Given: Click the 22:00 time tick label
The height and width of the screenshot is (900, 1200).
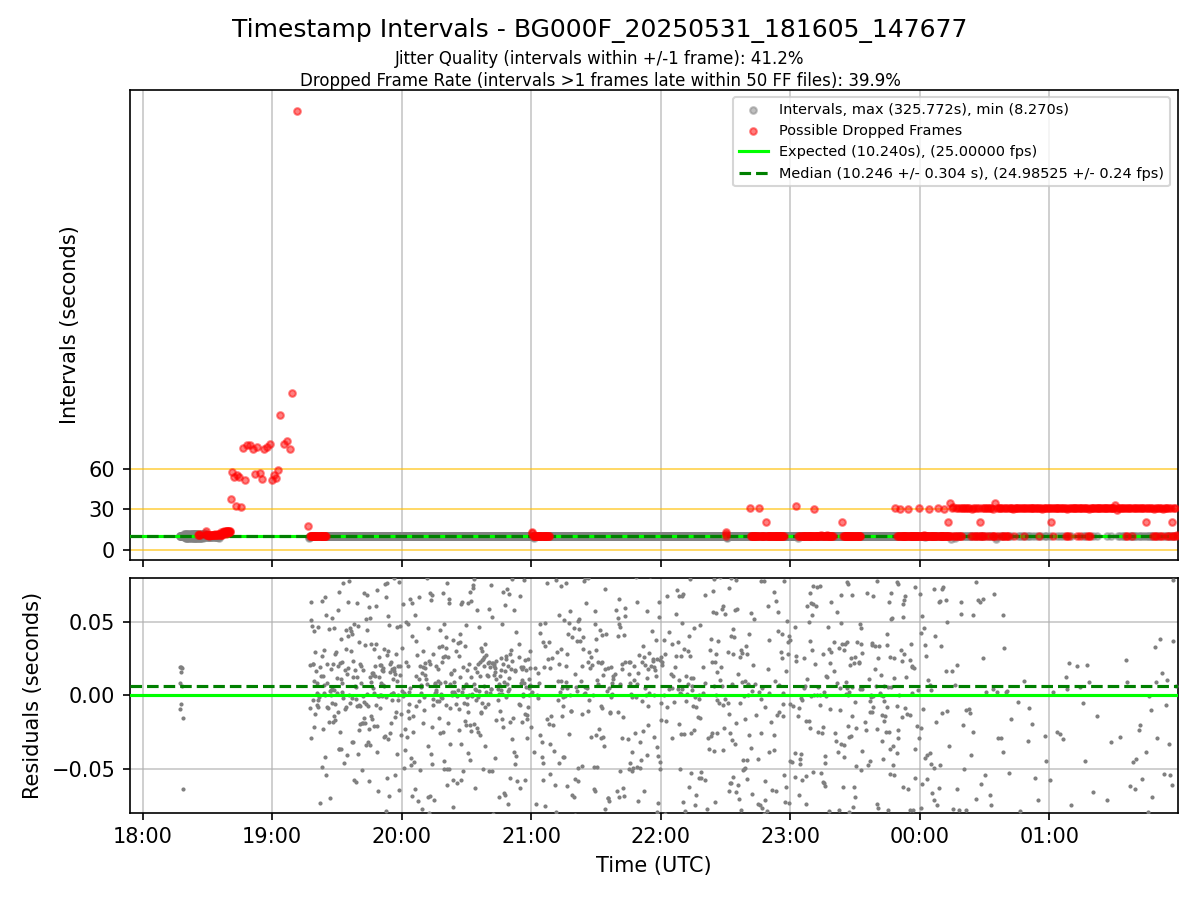Looking at the screenshot, I should 661,833.
